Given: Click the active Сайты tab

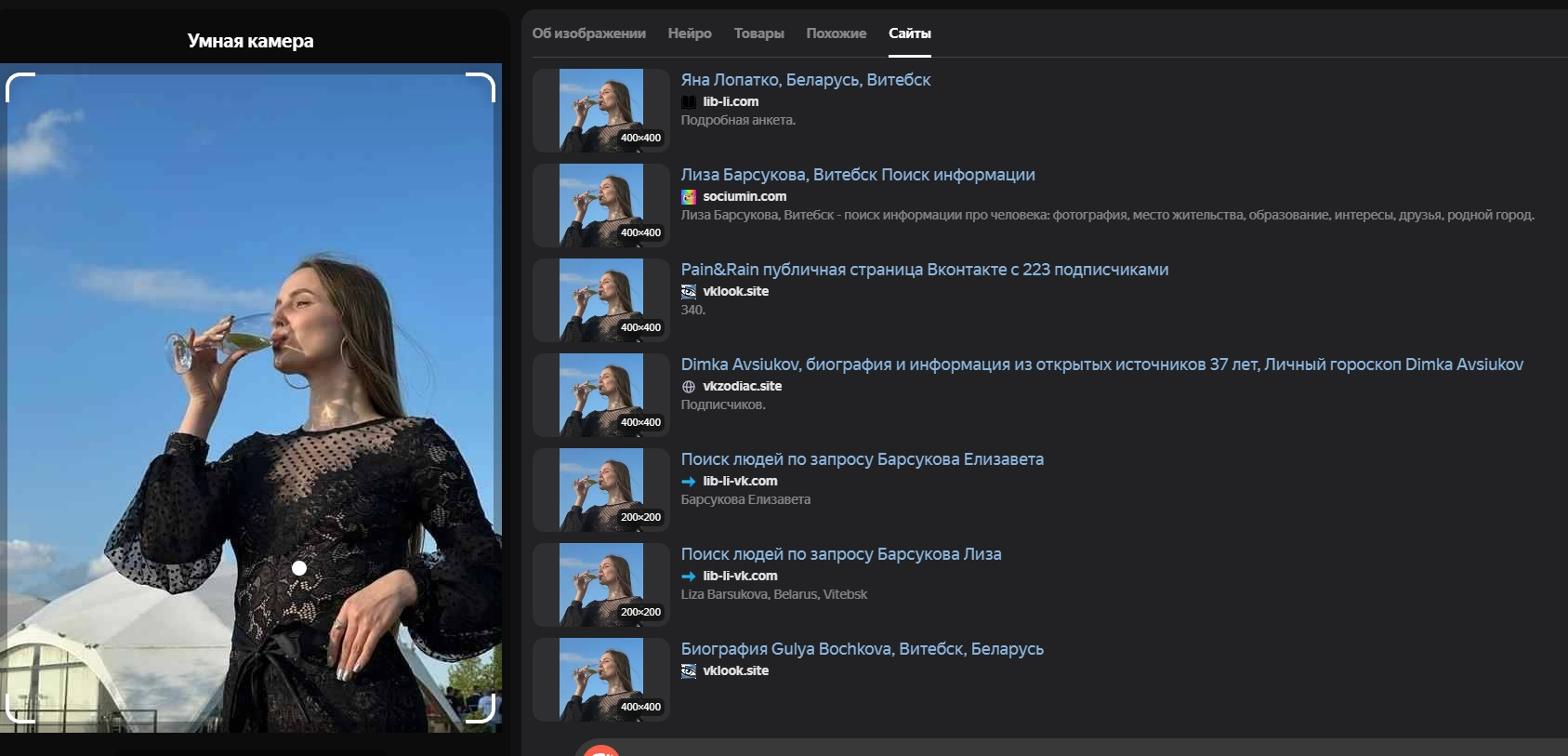Looking at the screenshot, I should (x=909, y=33).
